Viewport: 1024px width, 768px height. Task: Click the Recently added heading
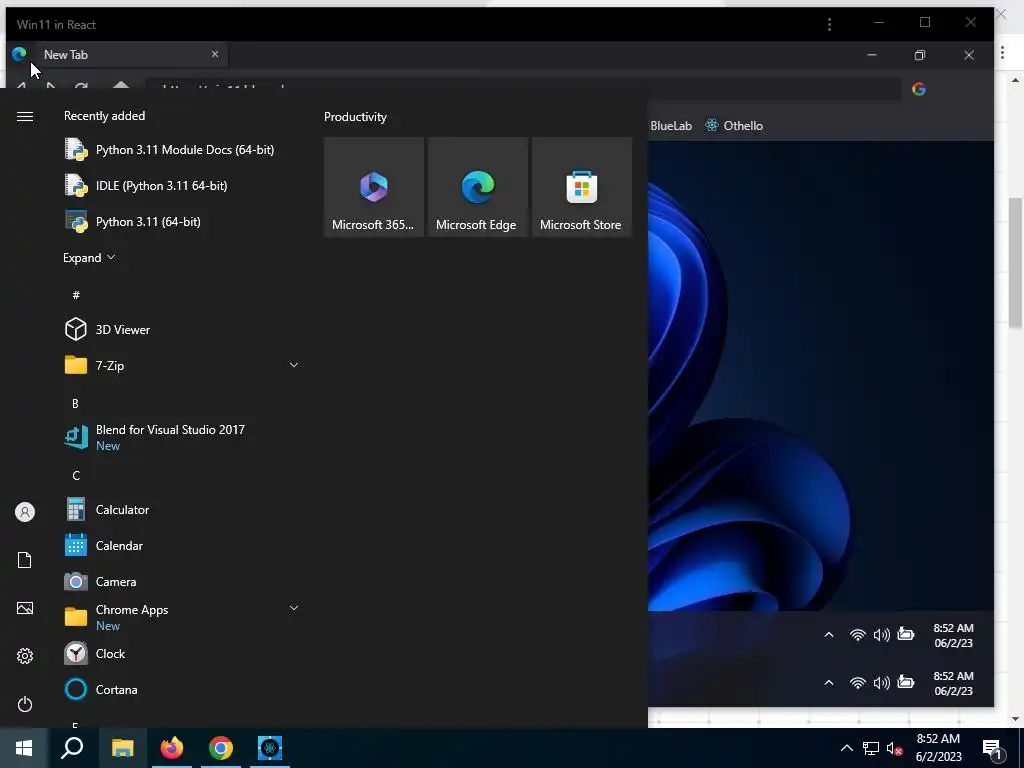pos(104,116)
